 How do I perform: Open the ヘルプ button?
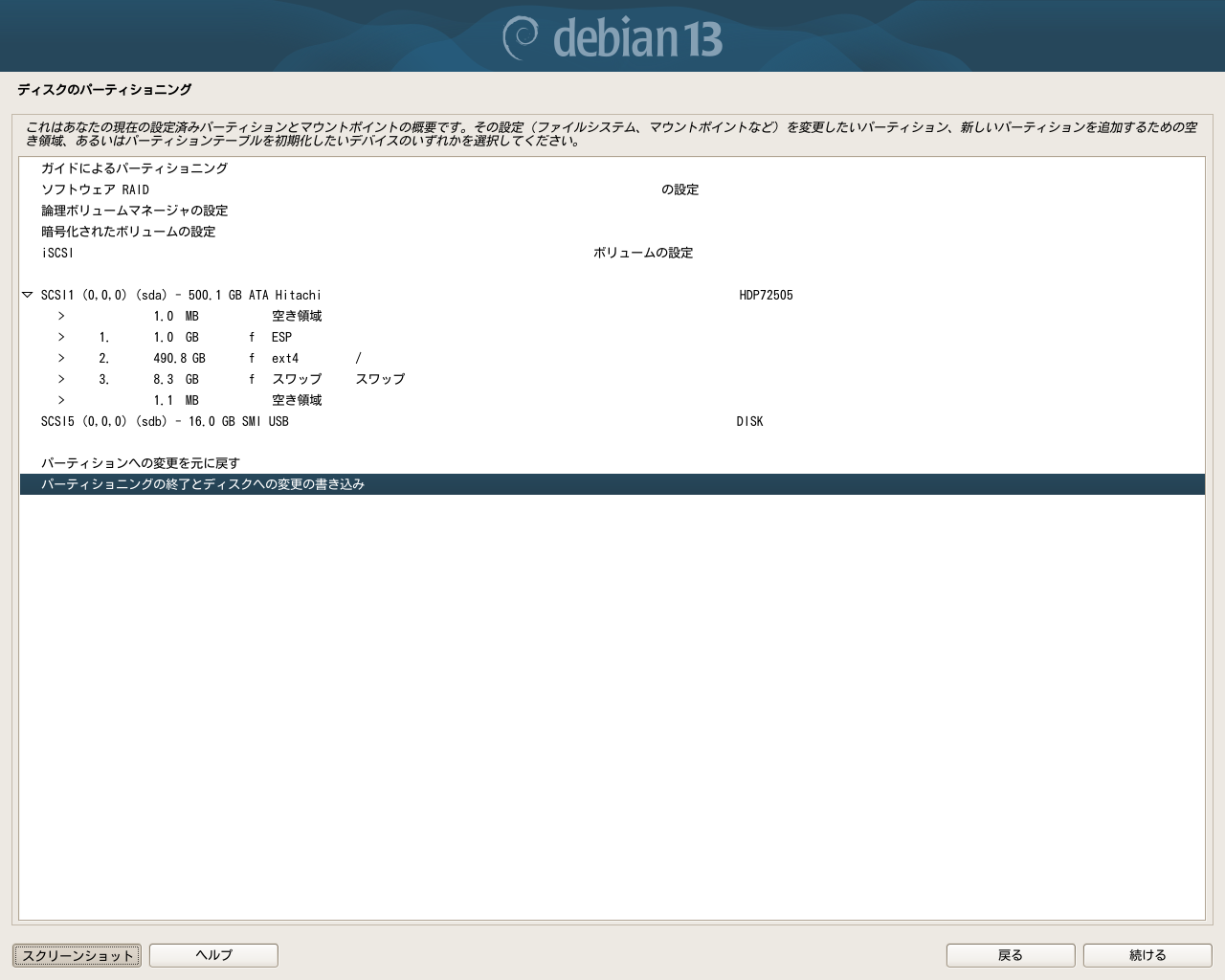[x=213, y=955]
